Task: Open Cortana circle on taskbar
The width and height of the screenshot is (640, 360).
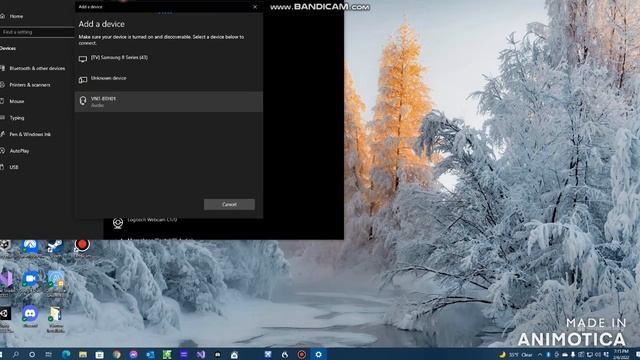Action: point(32,355)
